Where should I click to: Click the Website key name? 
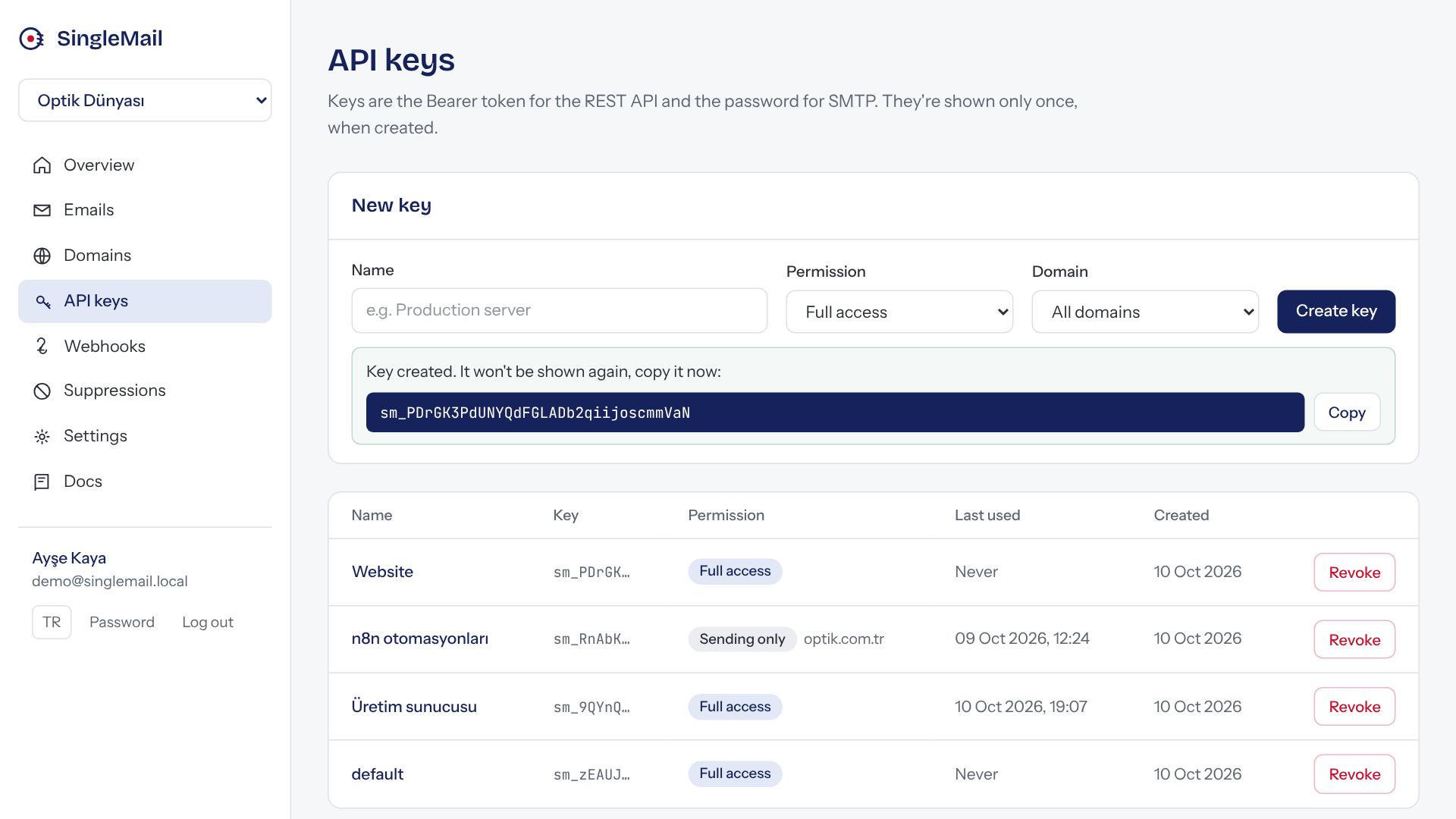coord(382,572)
